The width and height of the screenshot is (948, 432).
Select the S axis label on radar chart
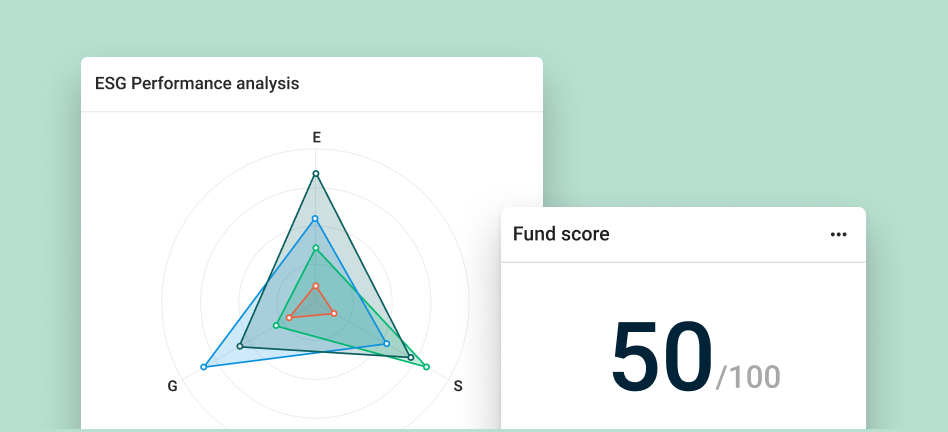pos(458,386)
